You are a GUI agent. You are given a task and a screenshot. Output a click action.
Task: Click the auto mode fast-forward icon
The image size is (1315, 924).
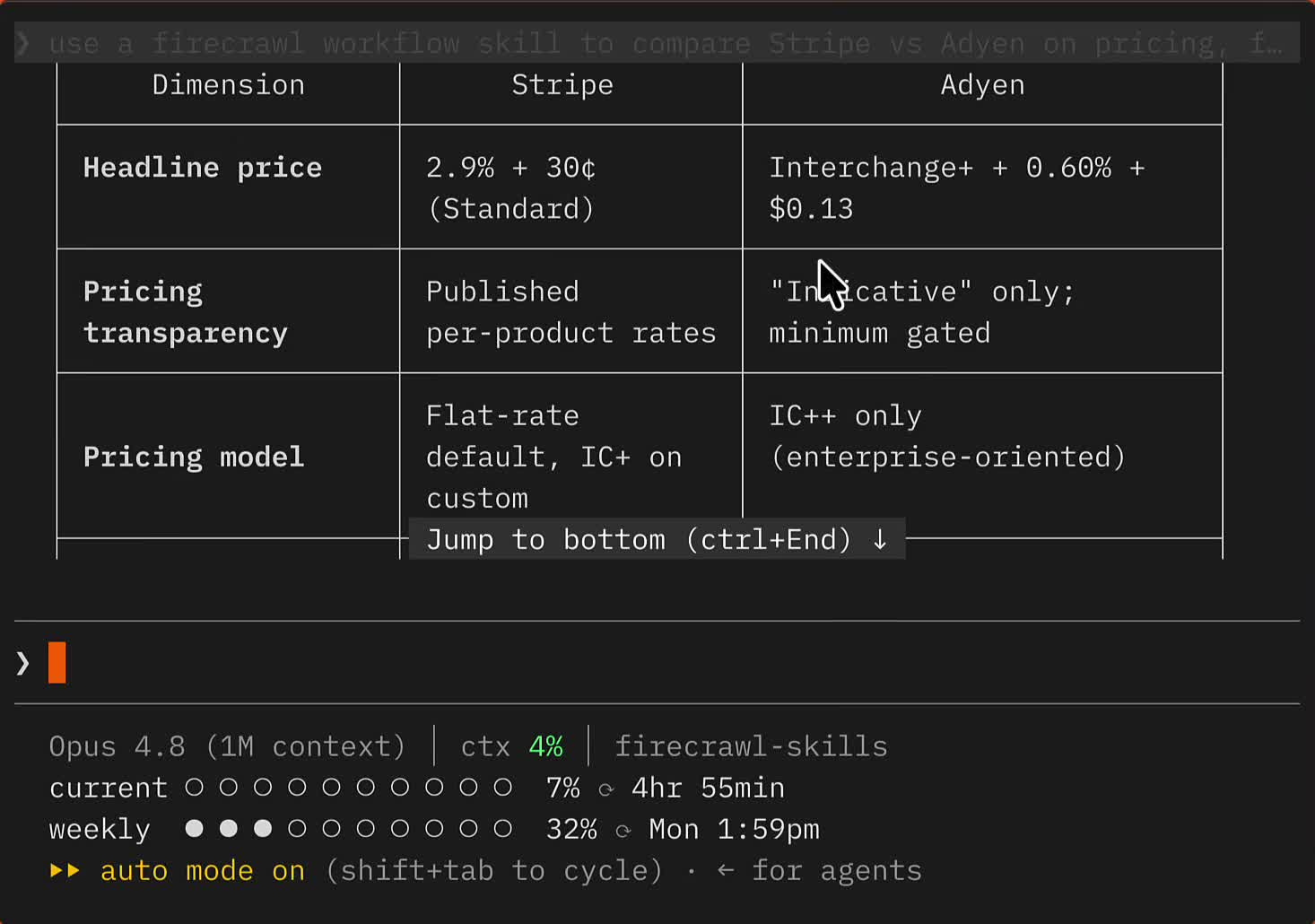click(65, 870)
